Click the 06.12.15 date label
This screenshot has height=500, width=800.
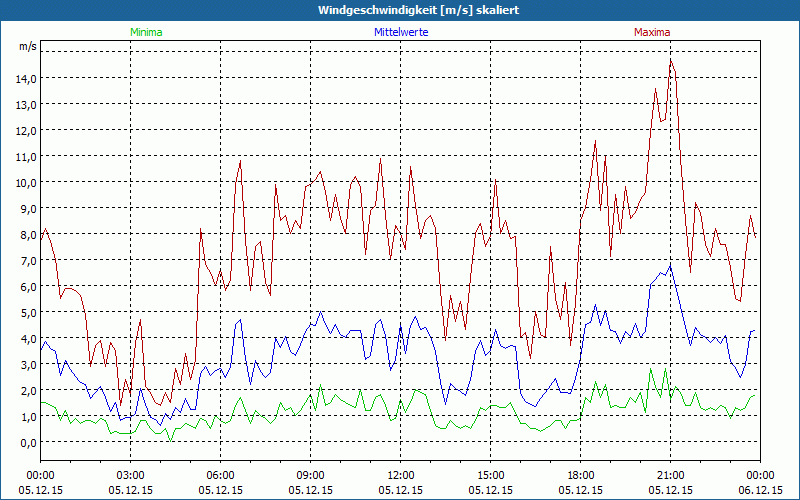760,490
